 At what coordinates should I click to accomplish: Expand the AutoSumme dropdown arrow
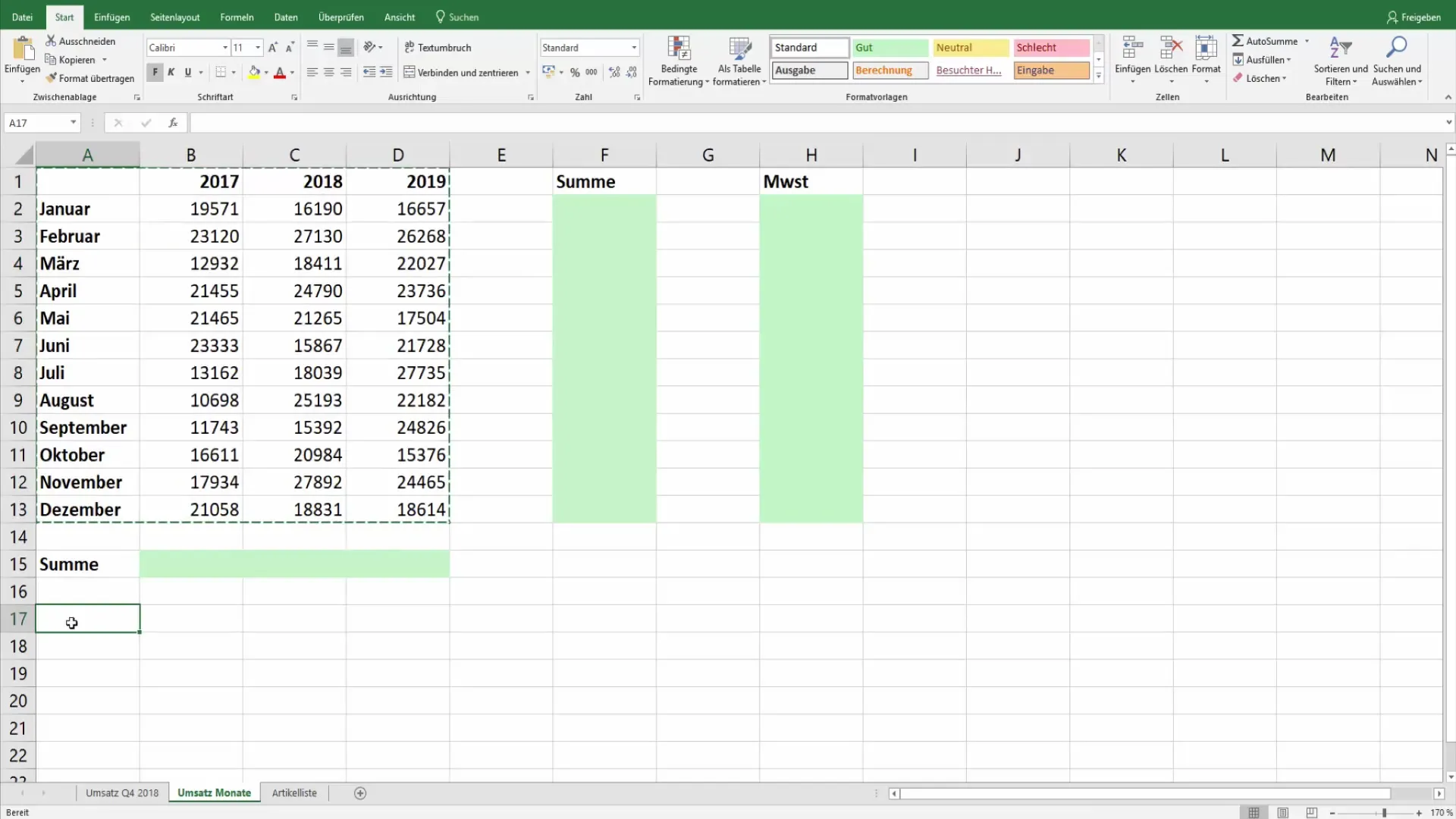coord(1307,41)
